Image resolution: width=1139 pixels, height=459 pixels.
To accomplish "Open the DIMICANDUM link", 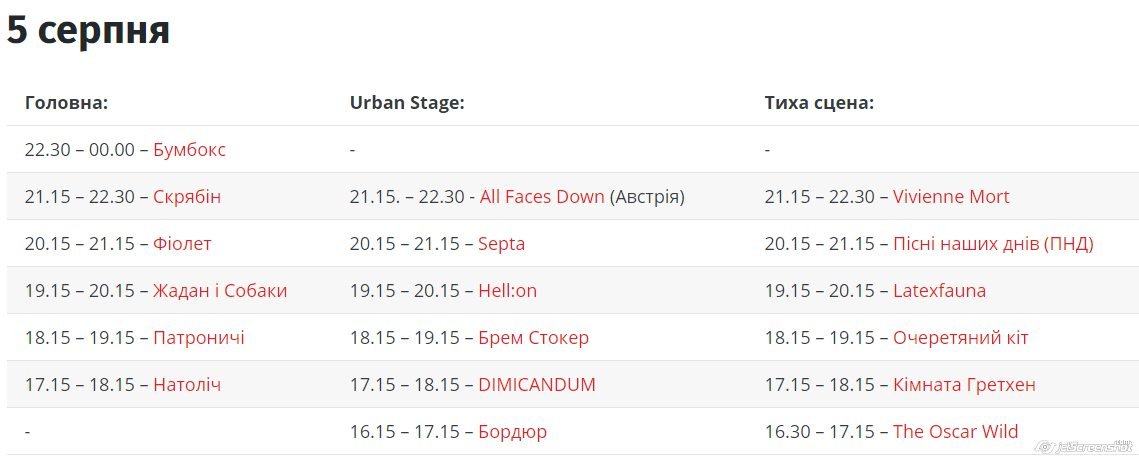I will 536,385.
